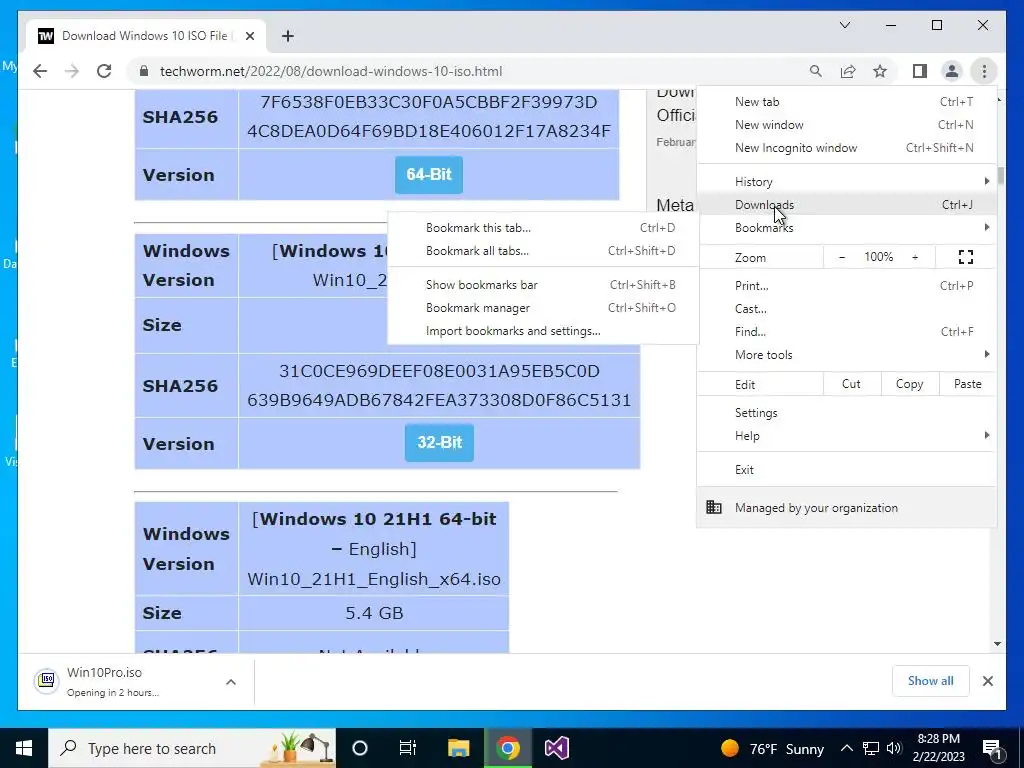Click the tab search chevron
Viewport: 1024px width, 768px height.
pos(845,25)
